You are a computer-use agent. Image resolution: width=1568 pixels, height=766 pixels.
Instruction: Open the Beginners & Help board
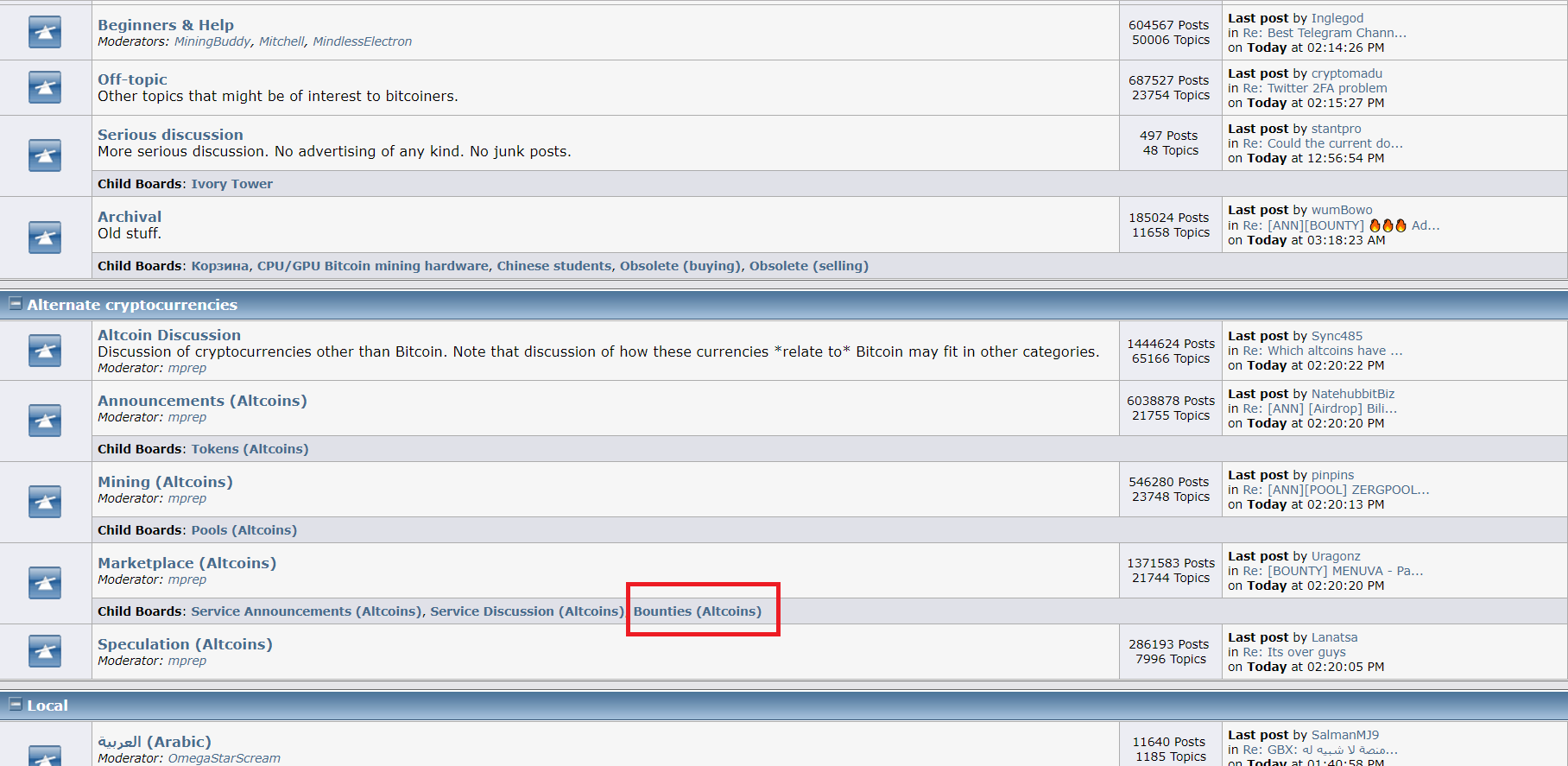166,25
